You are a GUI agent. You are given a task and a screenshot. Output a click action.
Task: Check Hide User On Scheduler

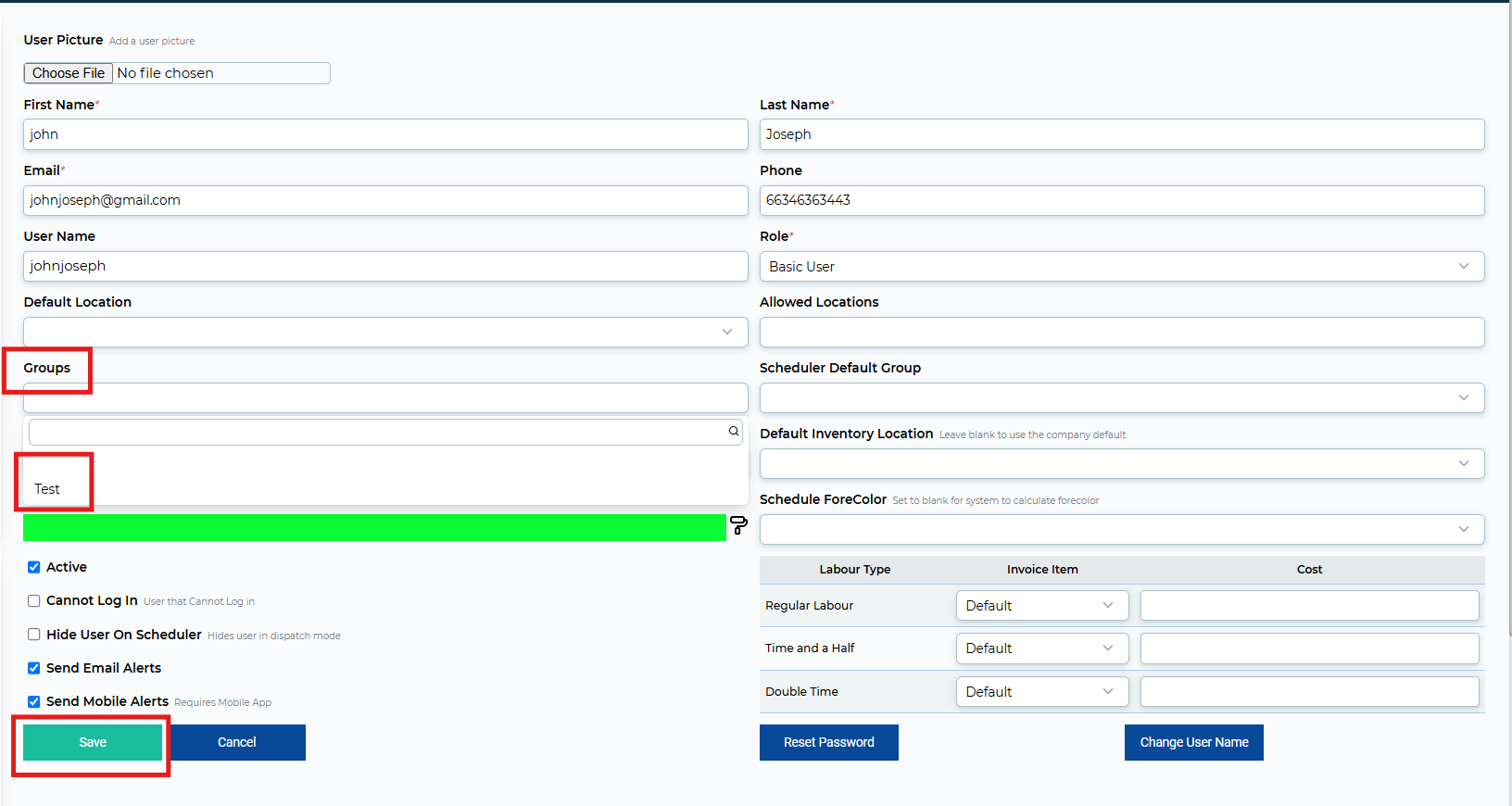click(33, 635)
